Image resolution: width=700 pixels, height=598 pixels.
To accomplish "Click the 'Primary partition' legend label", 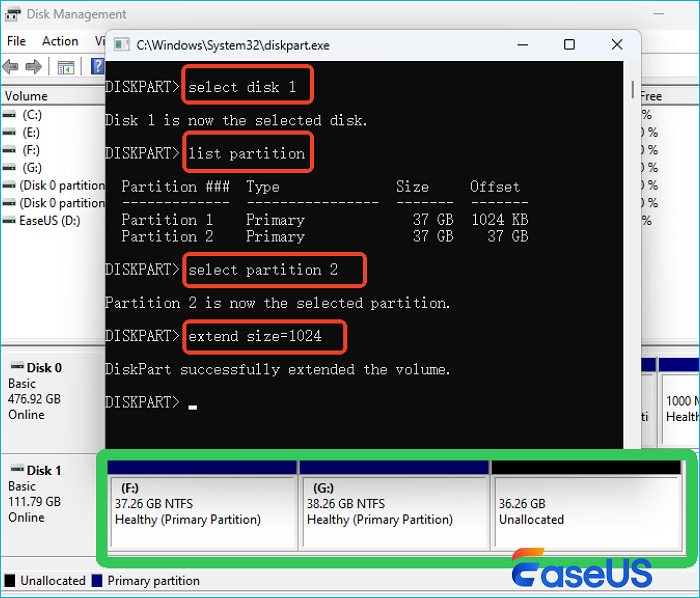I will pos(154,581).
